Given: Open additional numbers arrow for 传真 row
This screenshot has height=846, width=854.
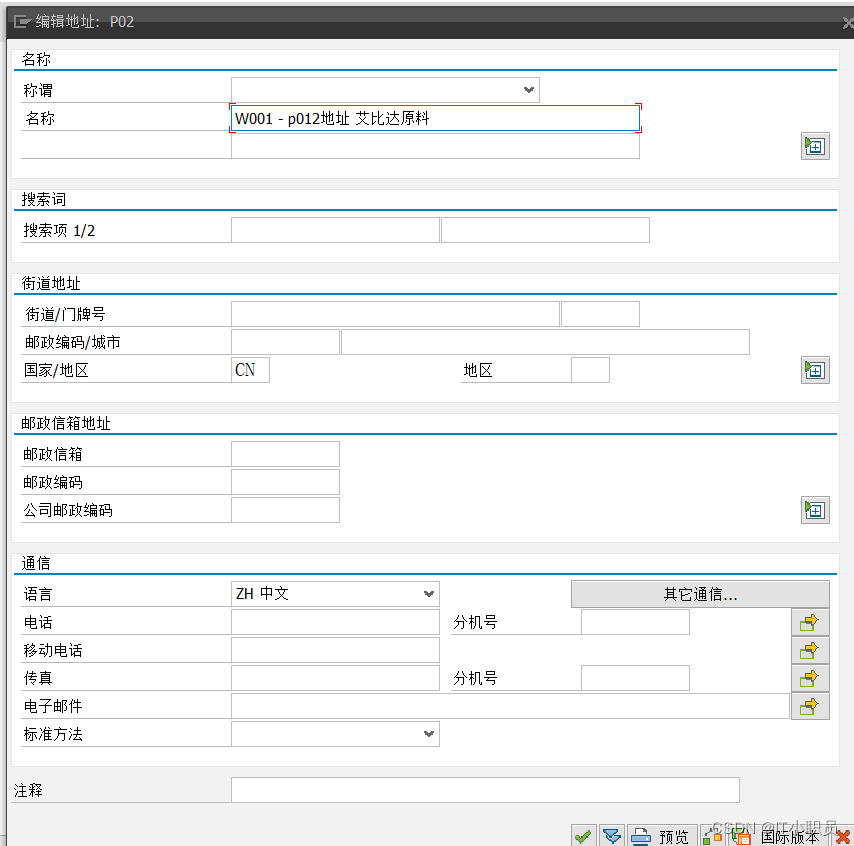Looking at the screenshot, I should 810,678.
